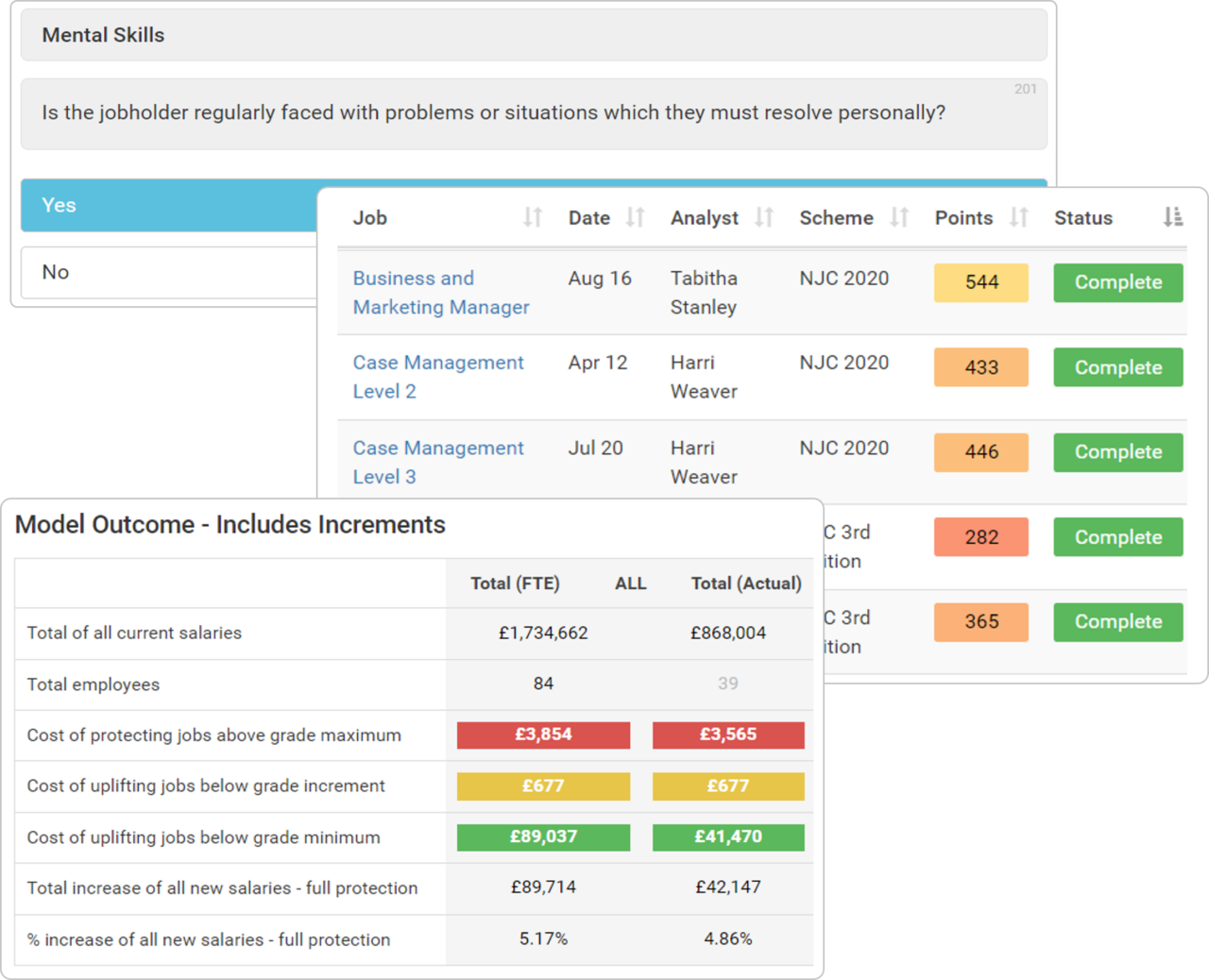Click the jobholder problems question text

(493, 112)
